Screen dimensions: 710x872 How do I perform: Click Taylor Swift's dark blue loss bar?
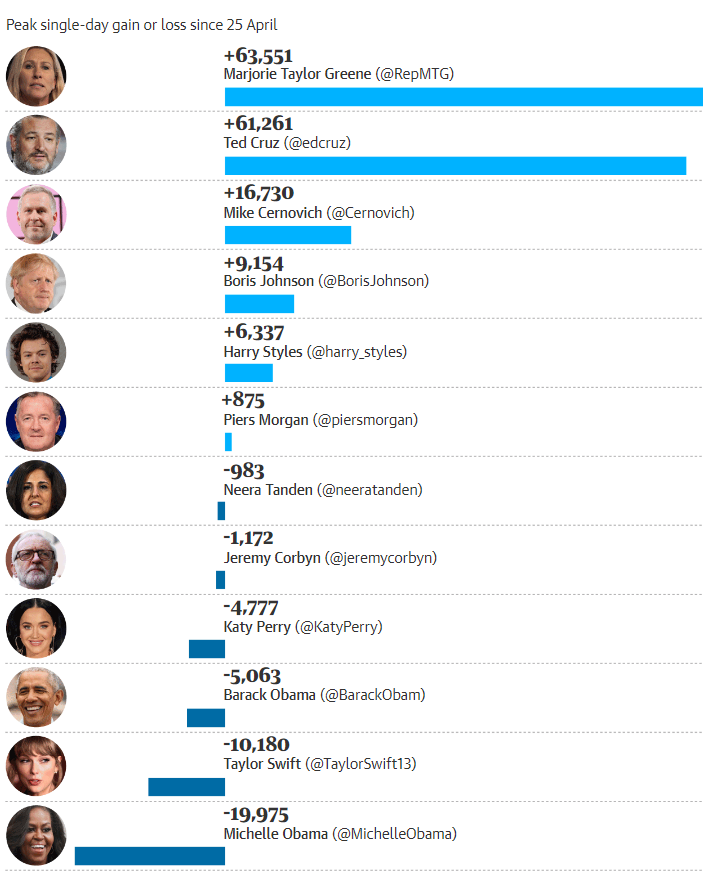tap(187, 787)
